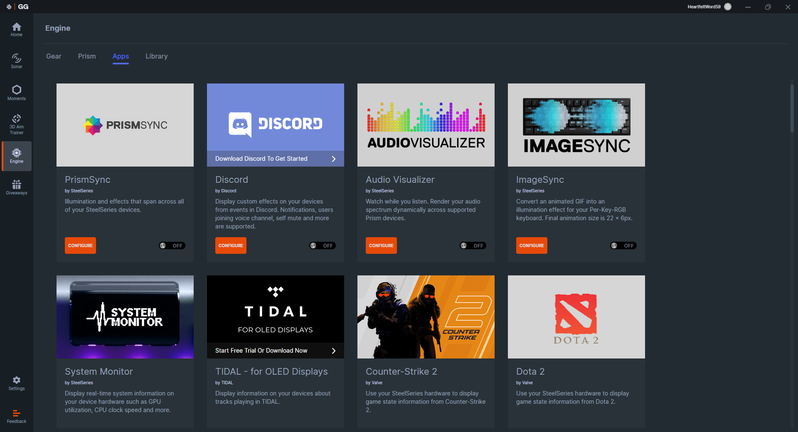Select the Engine sidebar icon

point(16,156)
